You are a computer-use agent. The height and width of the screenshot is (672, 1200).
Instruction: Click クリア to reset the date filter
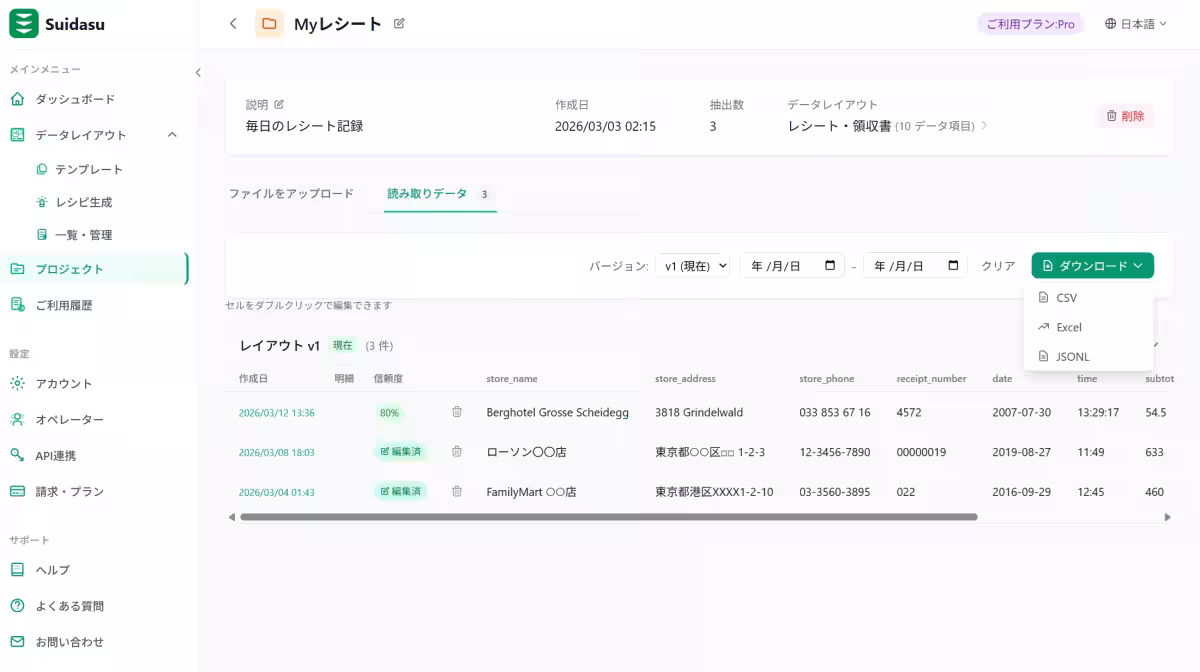pos(995,265)
